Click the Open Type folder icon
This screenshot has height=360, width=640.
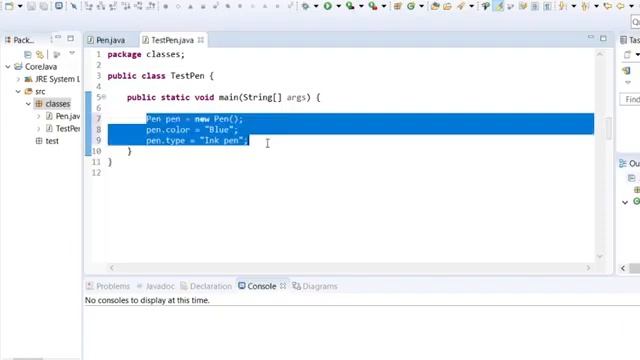pyautogui.click(x=435, y=6)
